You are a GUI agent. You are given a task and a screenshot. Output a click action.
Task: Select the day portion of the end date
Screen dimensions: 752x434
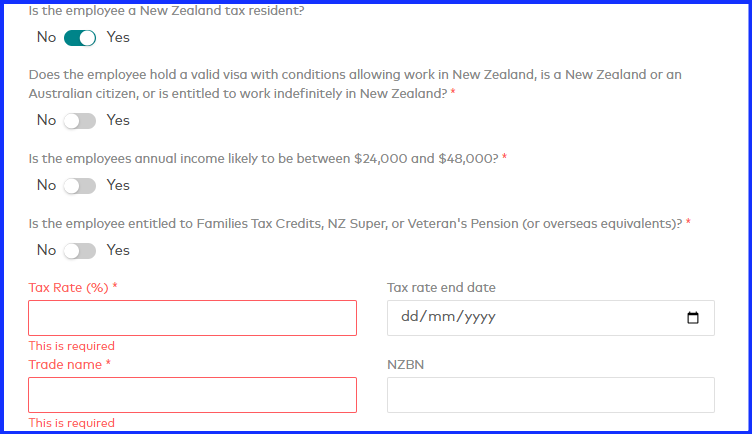coord(410,317)
